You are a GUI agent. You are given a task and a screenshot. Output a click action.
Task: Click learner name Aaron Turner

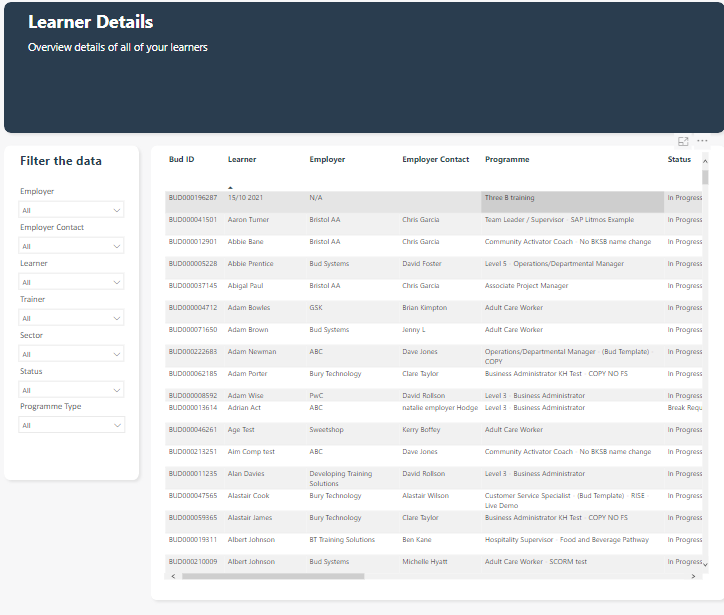pos(248,220)
